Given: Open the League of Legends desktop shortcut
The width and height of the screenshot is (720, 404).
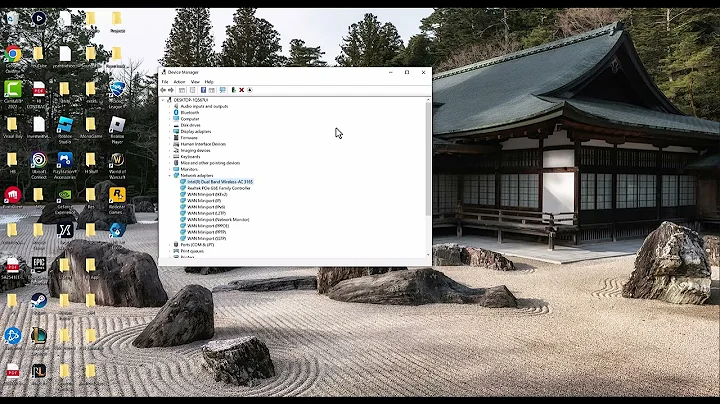Looking at the screenshot, I should pyautogui.click(x=39, y=336).
